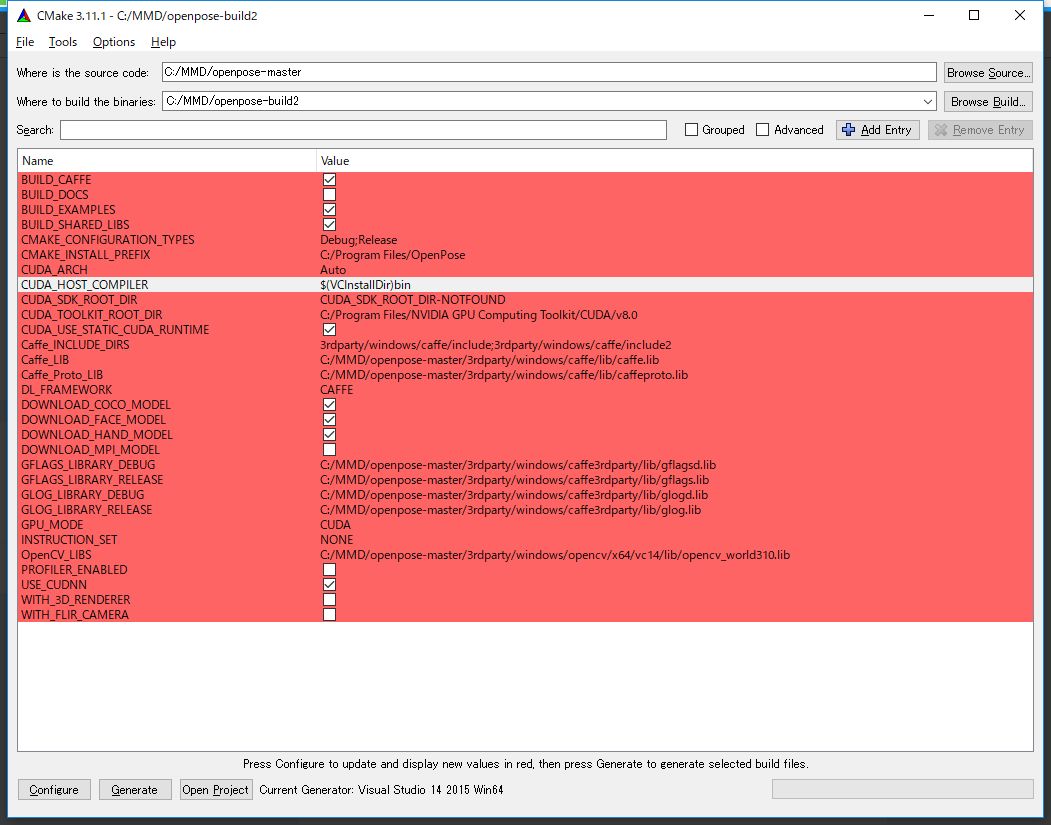The image size is (1051, 825).
Task: Open the project in Visual Studio
Action: (215, 789)
